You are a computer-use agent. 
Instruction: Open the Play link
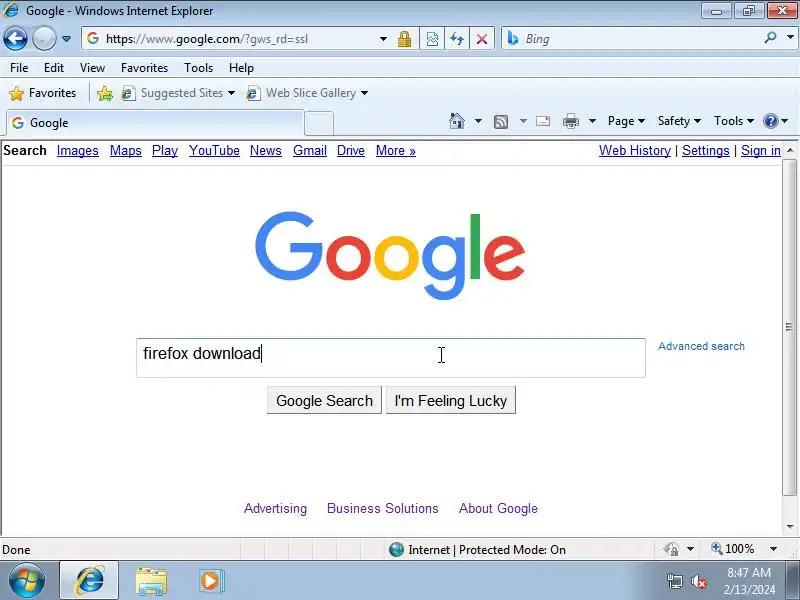[165, 151]
